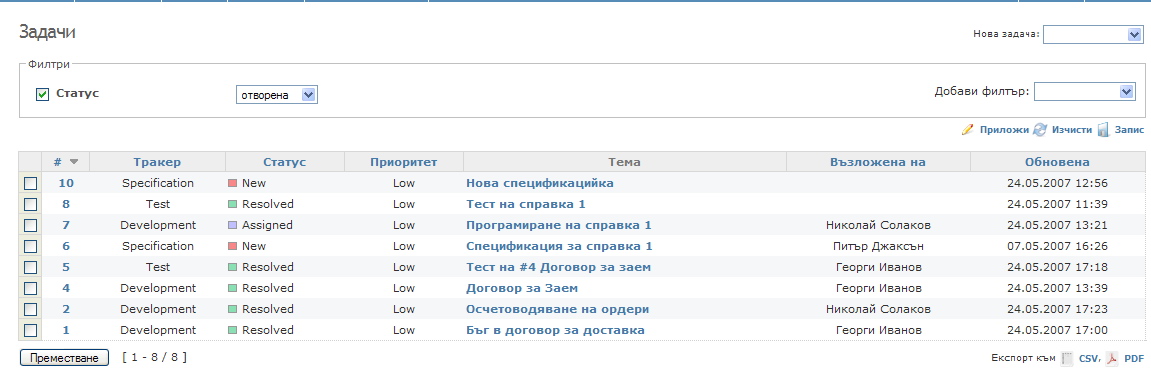1151x383 pixels.
Task: Click issue number 7 link
Action: (x=66, y=225)
